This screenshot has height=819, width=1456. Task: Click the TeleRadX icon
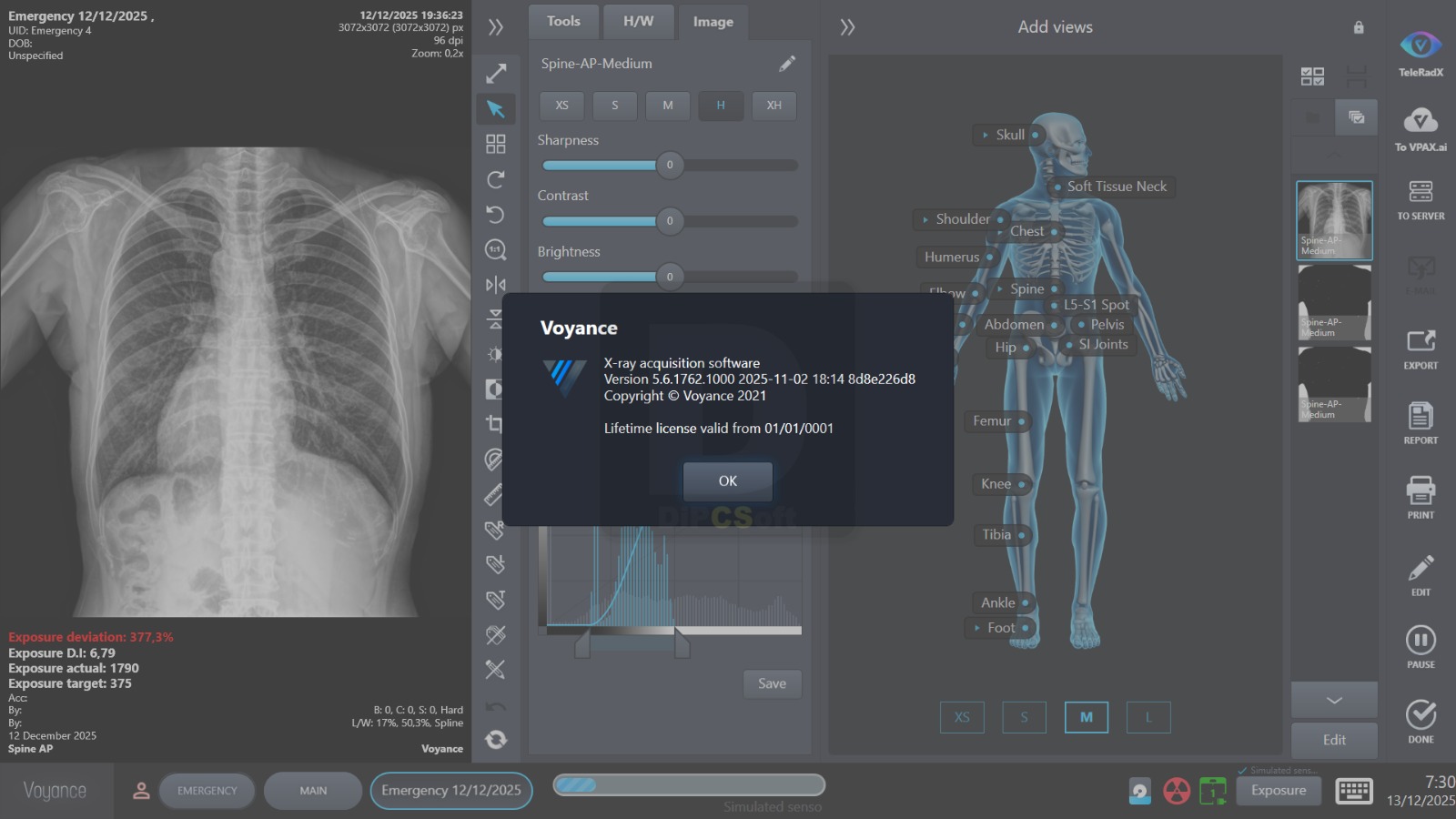point(1421,45)
